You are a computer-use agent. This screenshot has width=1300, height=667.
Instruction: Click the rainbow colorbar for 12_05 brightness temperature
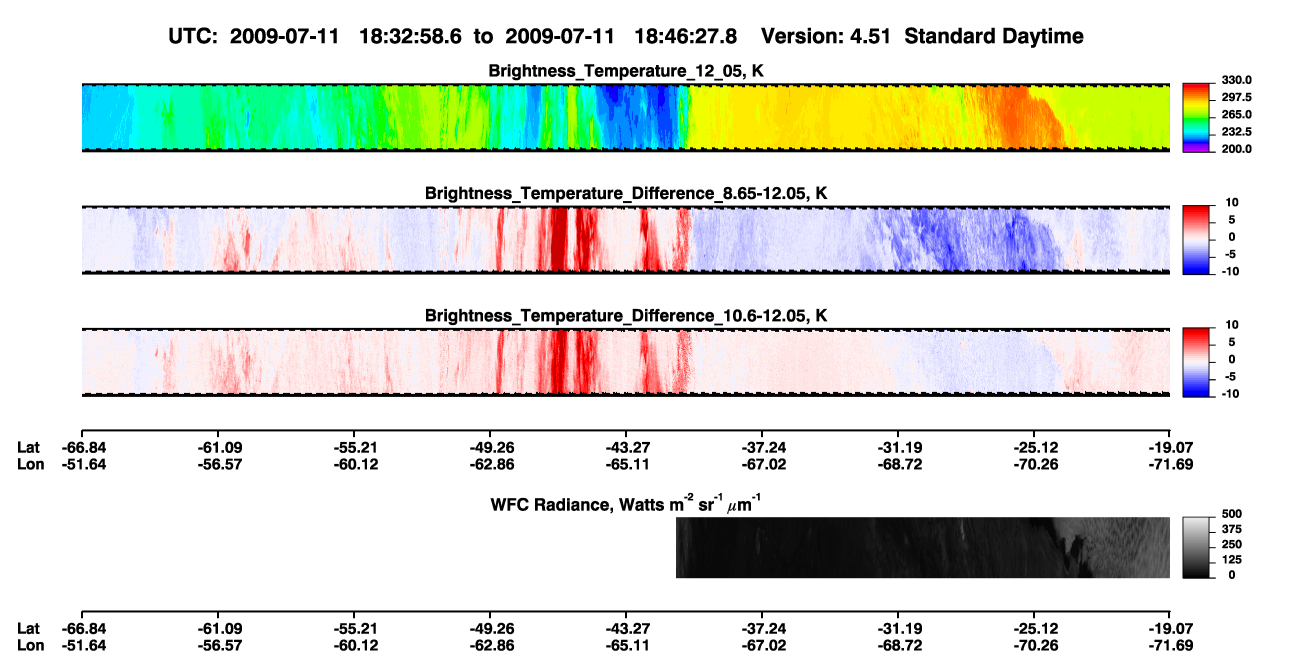(1196, 117)
